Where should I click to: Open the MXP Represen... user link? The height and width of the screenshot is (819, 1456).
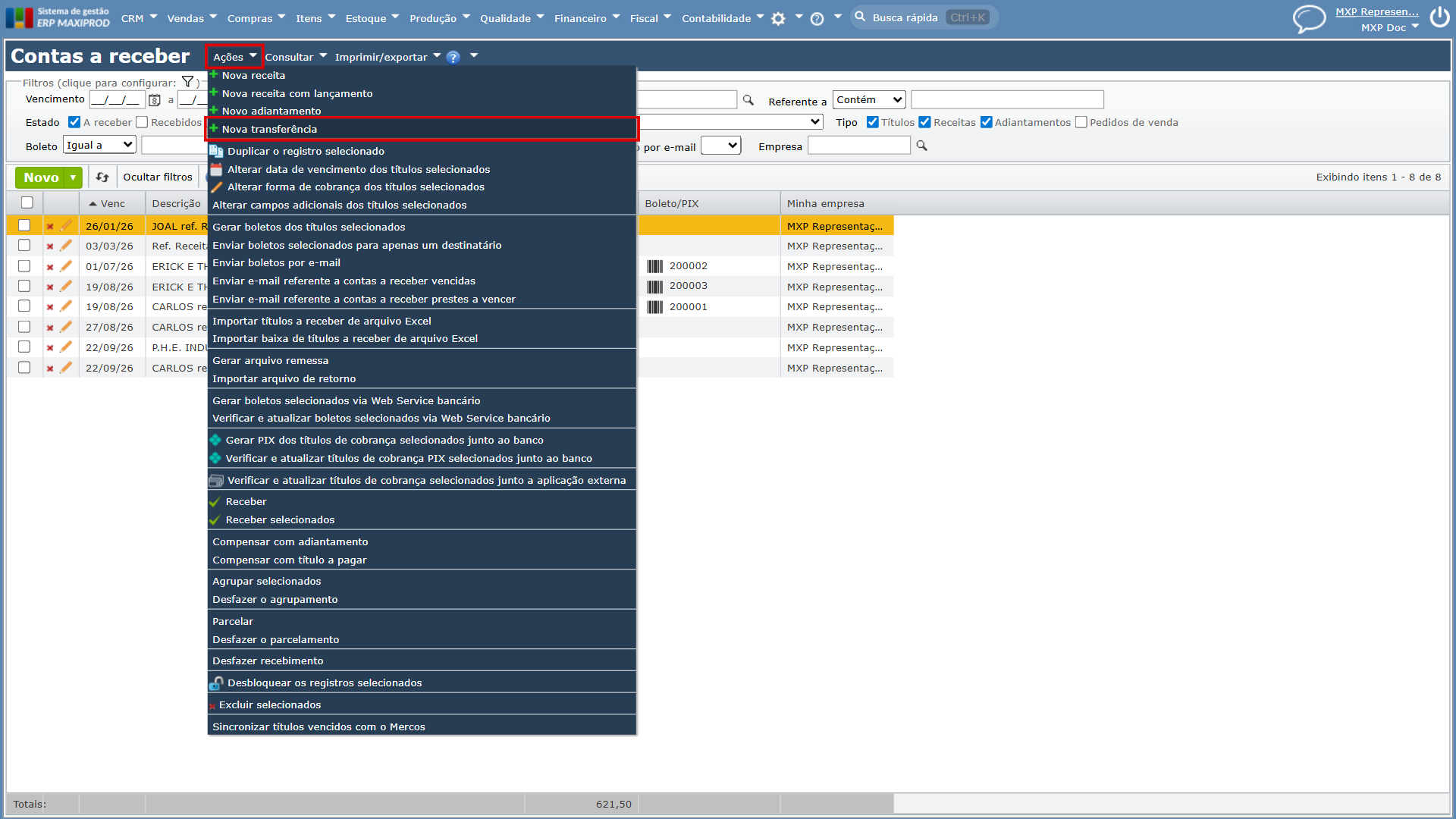pyautogui.click(x=1376, y=11)
